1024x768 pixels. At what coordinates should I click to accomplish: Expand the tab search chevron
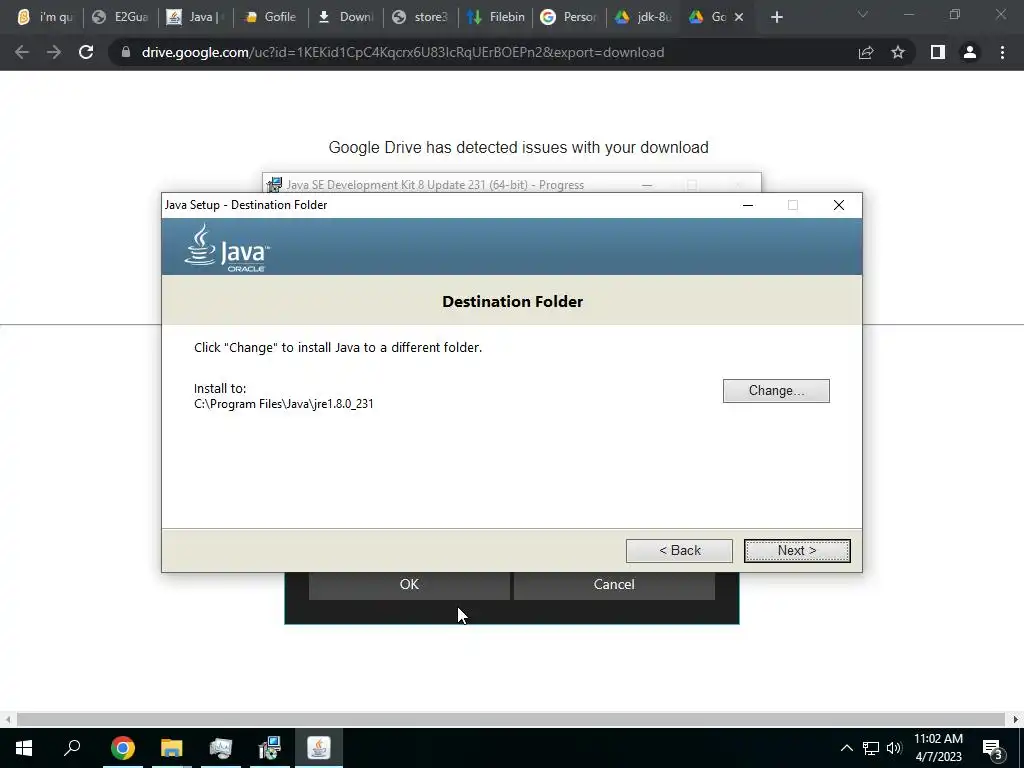coord(863,14)
